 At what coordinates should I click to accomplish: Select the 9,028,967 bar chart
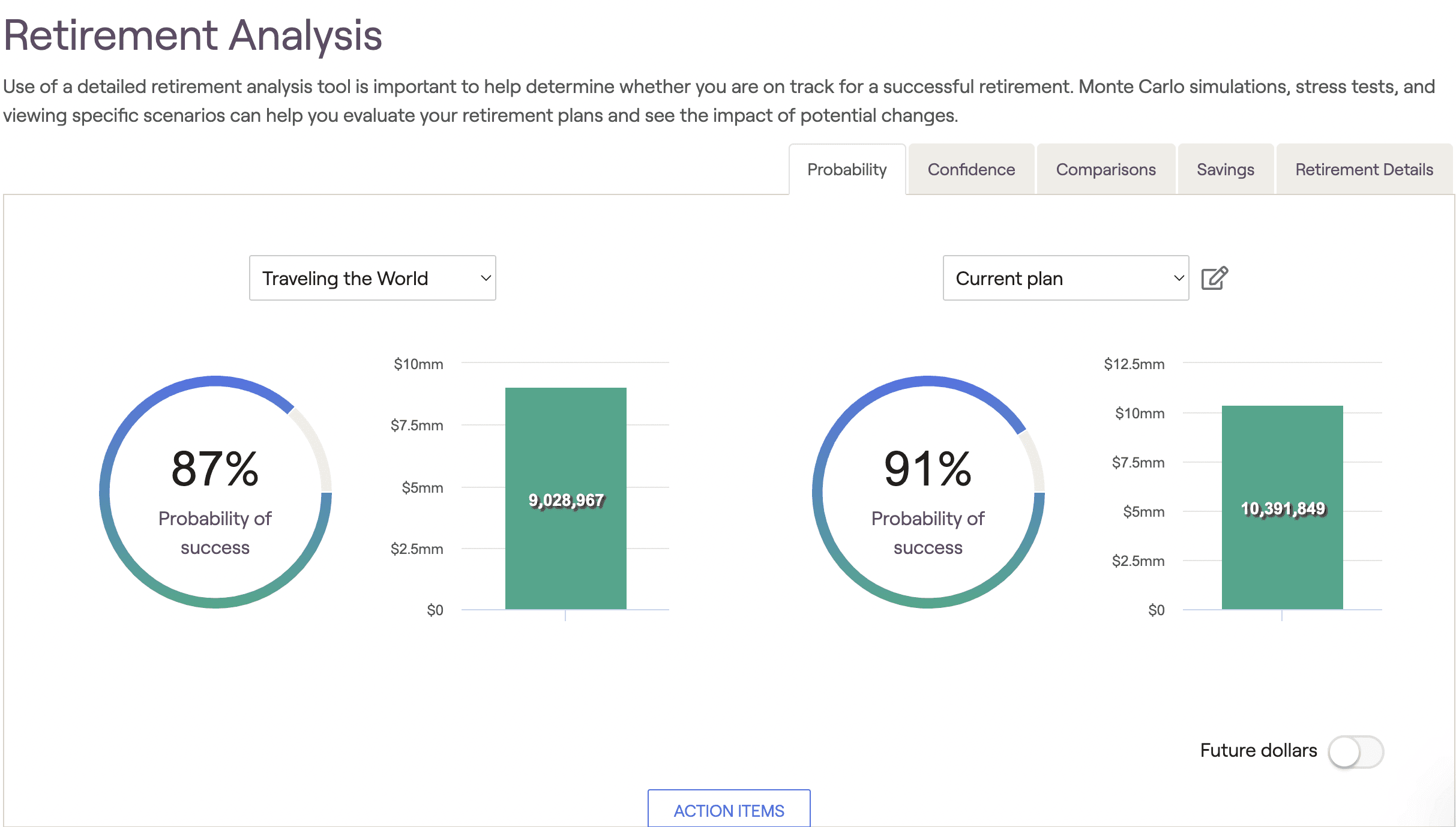pyautogui.click(x=566, y=499)
